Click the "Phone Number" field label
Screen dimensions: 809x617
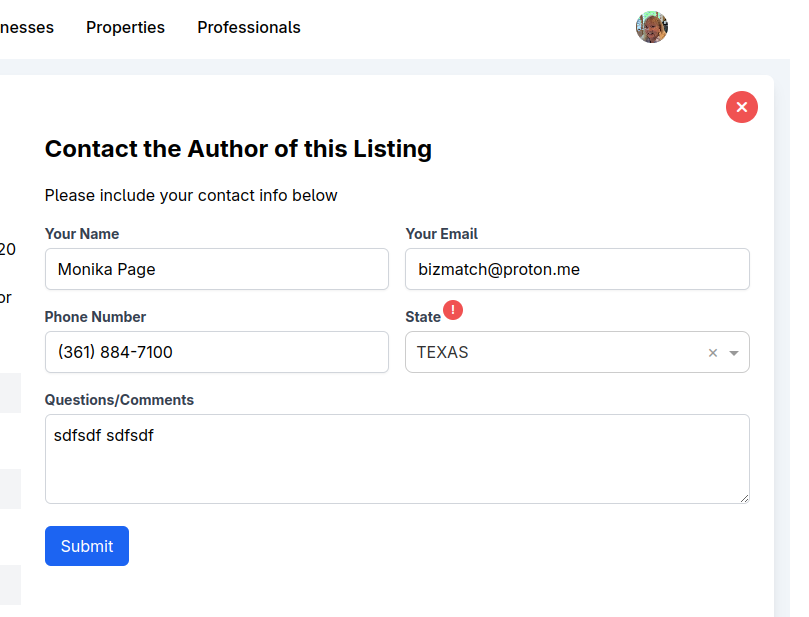[95, 317]
